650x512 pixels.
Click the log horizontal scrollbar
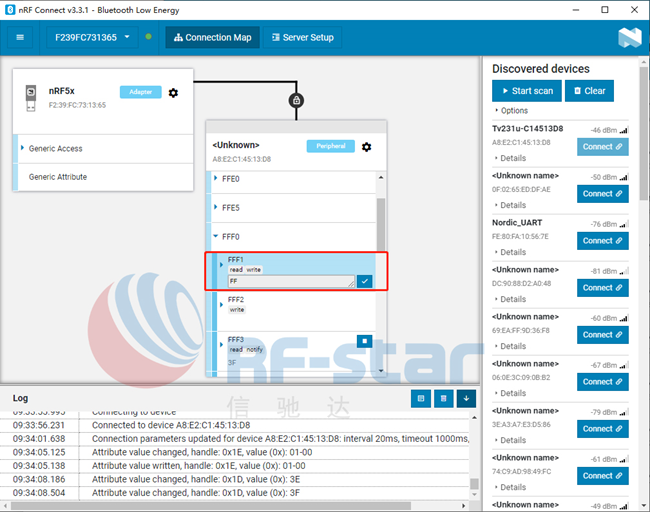pyautogui.click(x=211, y=506)
